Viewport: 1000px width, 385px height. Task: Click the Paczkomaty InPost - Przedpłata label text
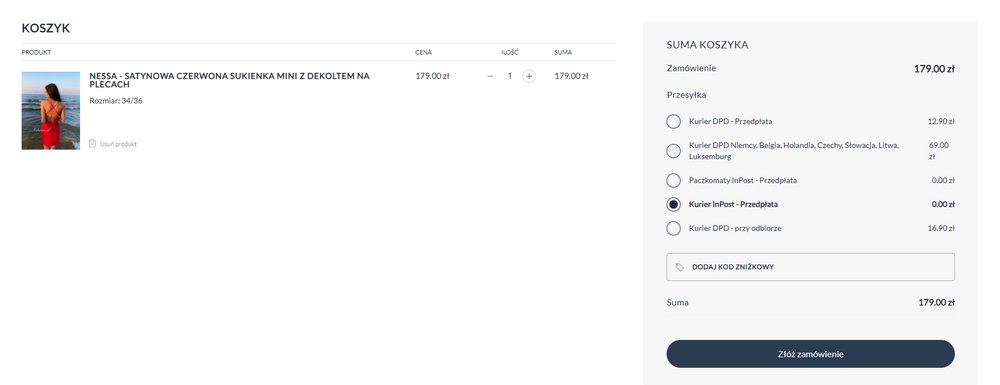[742, 180]
